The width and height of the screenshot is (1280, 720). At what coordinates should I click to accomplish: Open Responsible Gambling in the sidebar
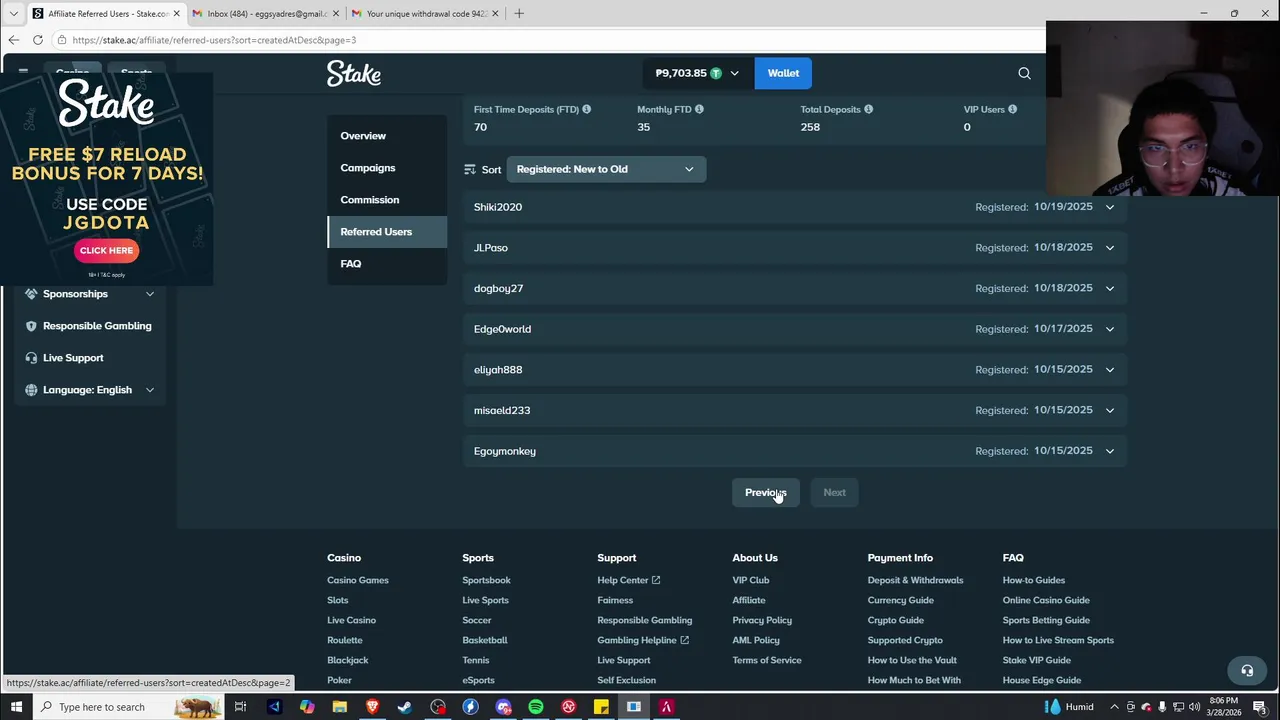pyautogui.click(x=97, y=326)
